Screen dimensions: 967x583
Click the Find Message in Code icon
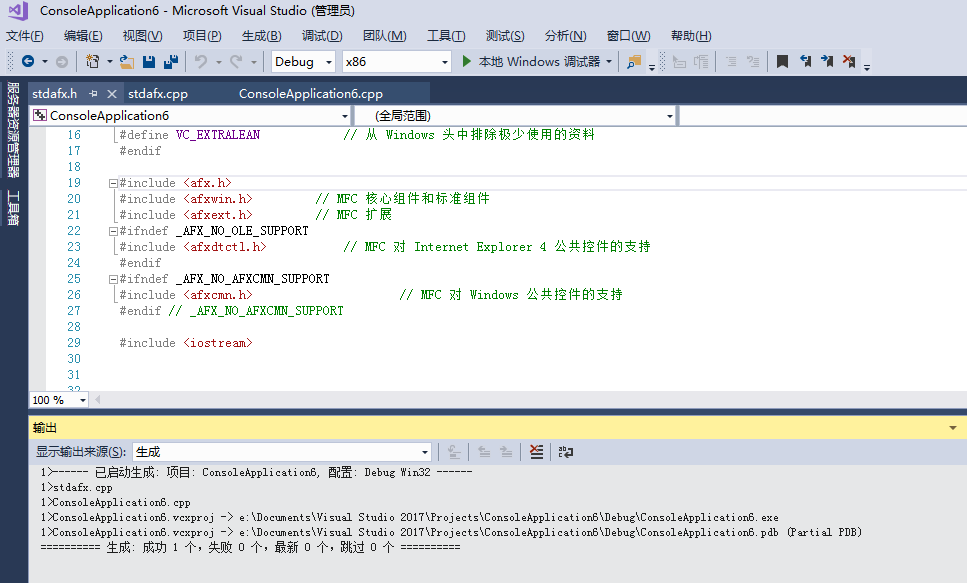tap(454, 452)
